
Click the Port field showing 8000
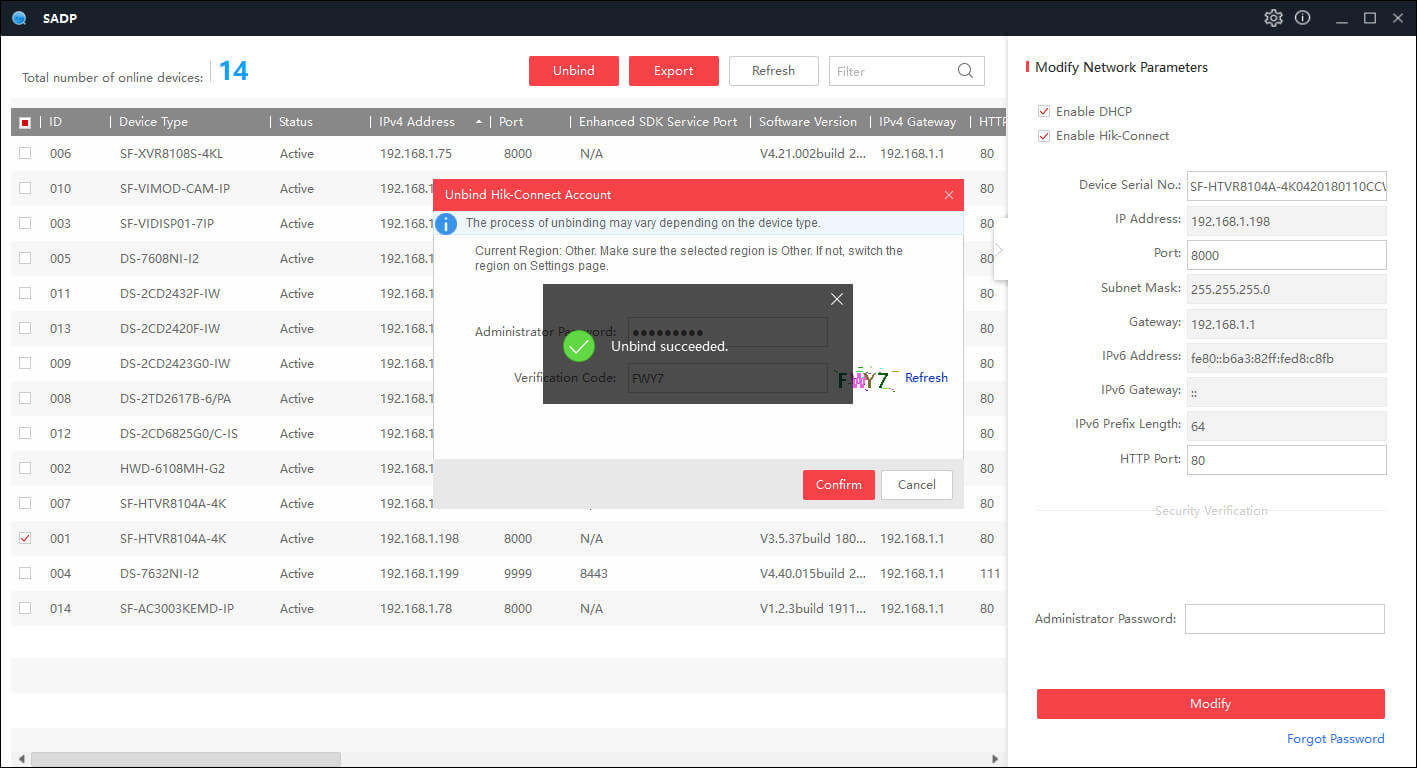1286,255
